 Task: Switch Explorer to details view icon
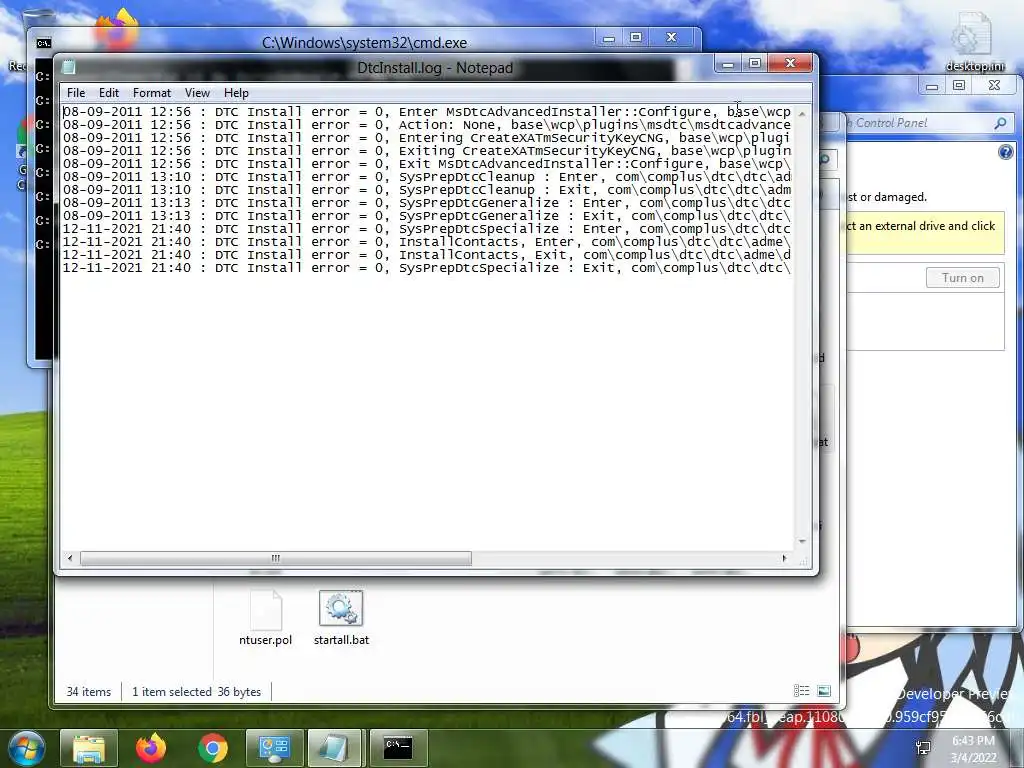click(x=801, y=691)
